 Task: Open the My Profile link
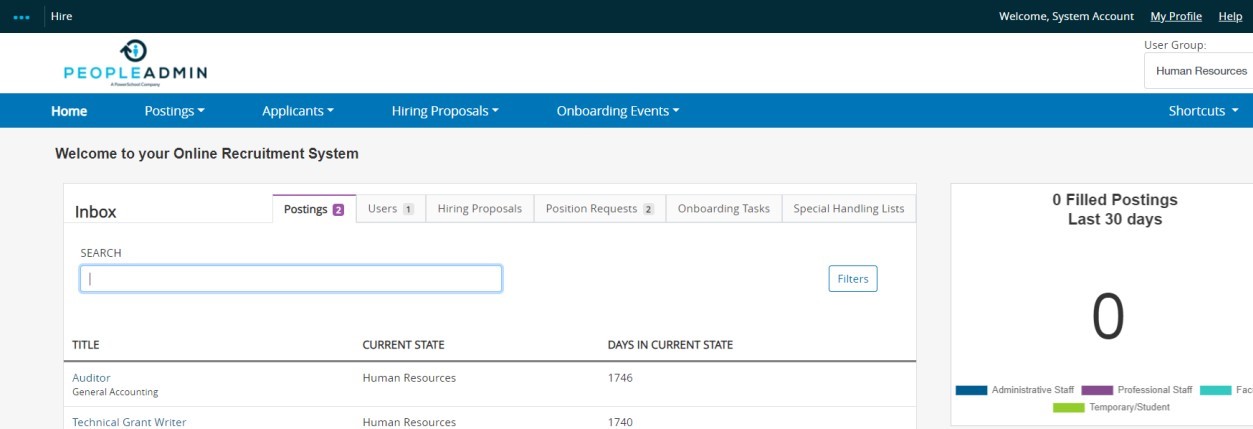[1175, 17]
